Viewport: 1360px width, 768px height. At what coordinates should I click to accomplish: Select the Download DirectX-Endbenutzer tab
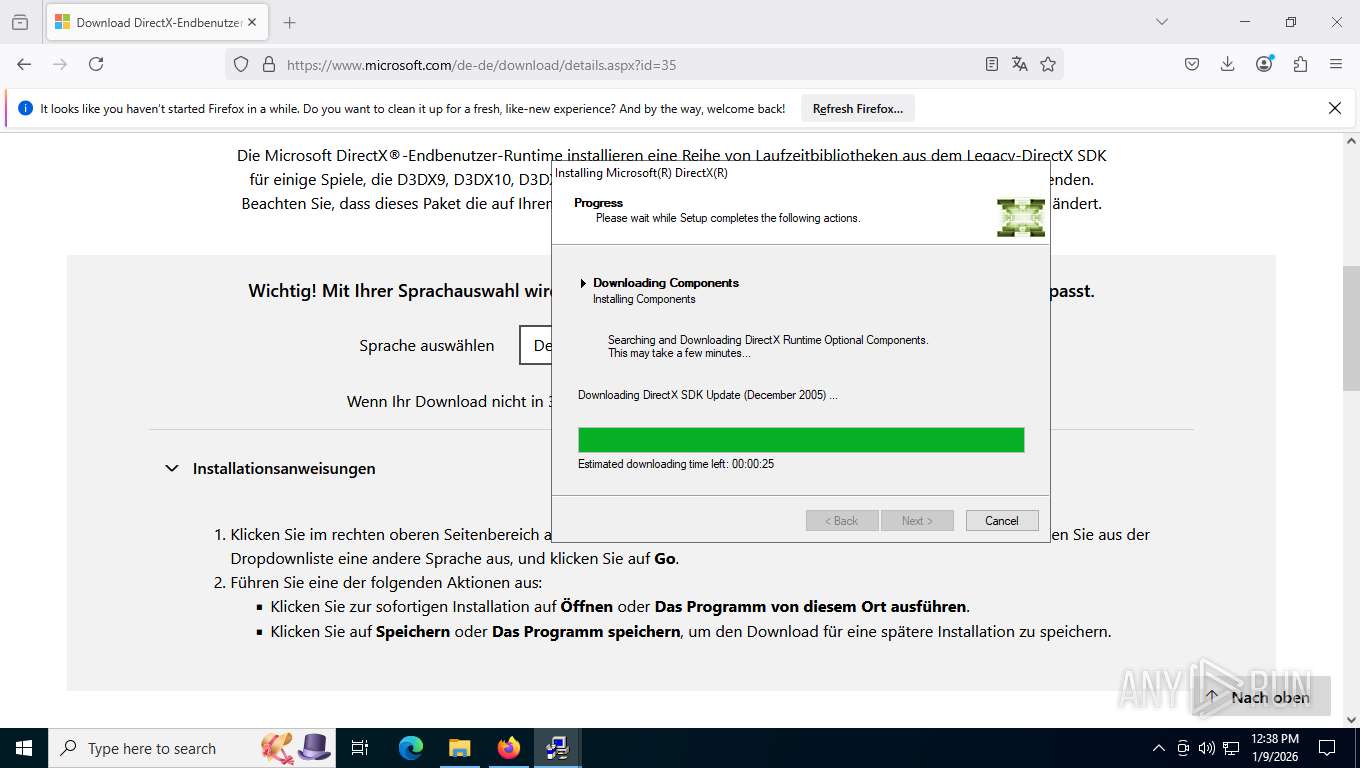click(157, 22)
